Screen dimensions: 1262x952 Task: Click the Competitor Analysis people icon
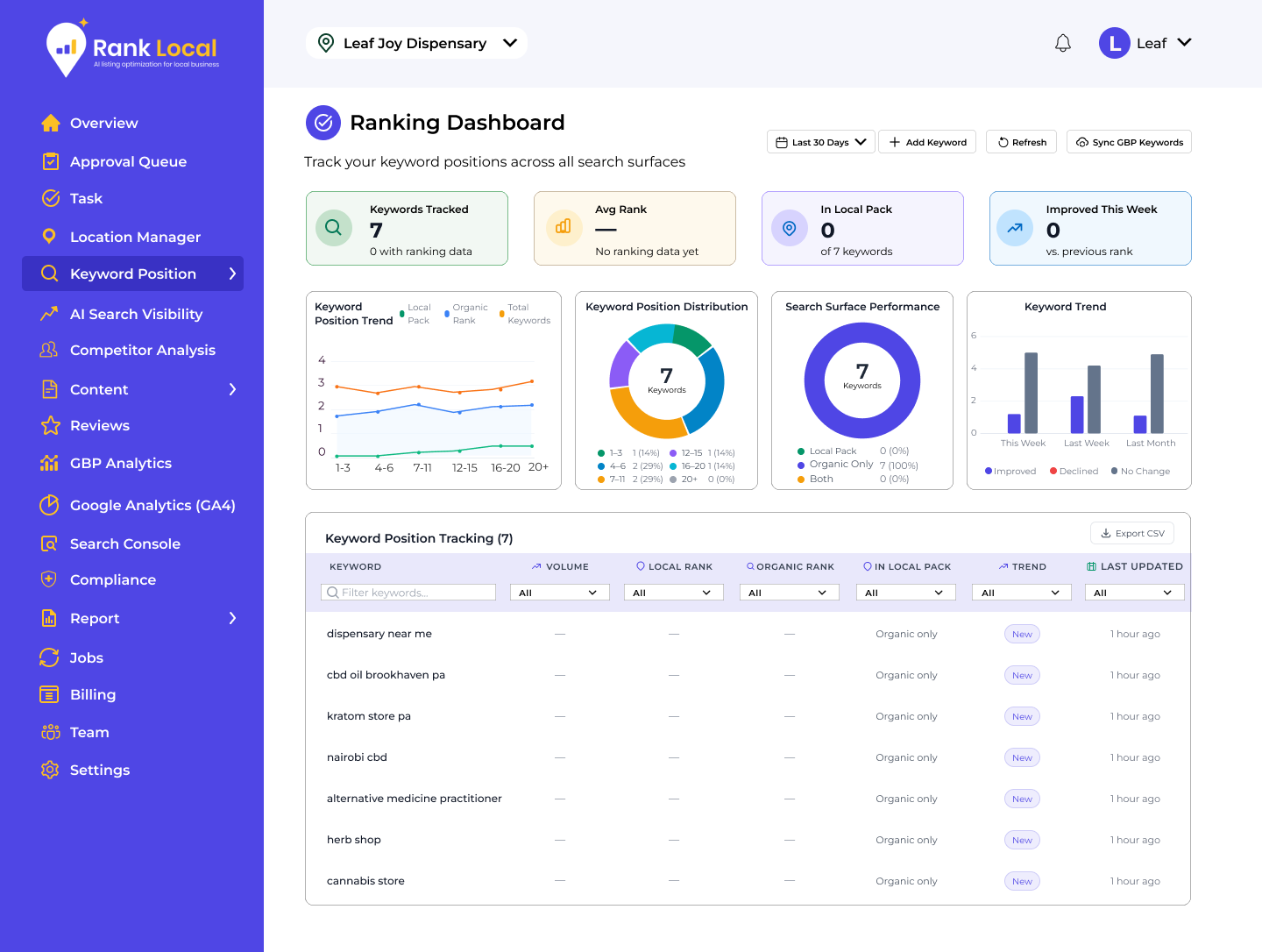point(50,350)
